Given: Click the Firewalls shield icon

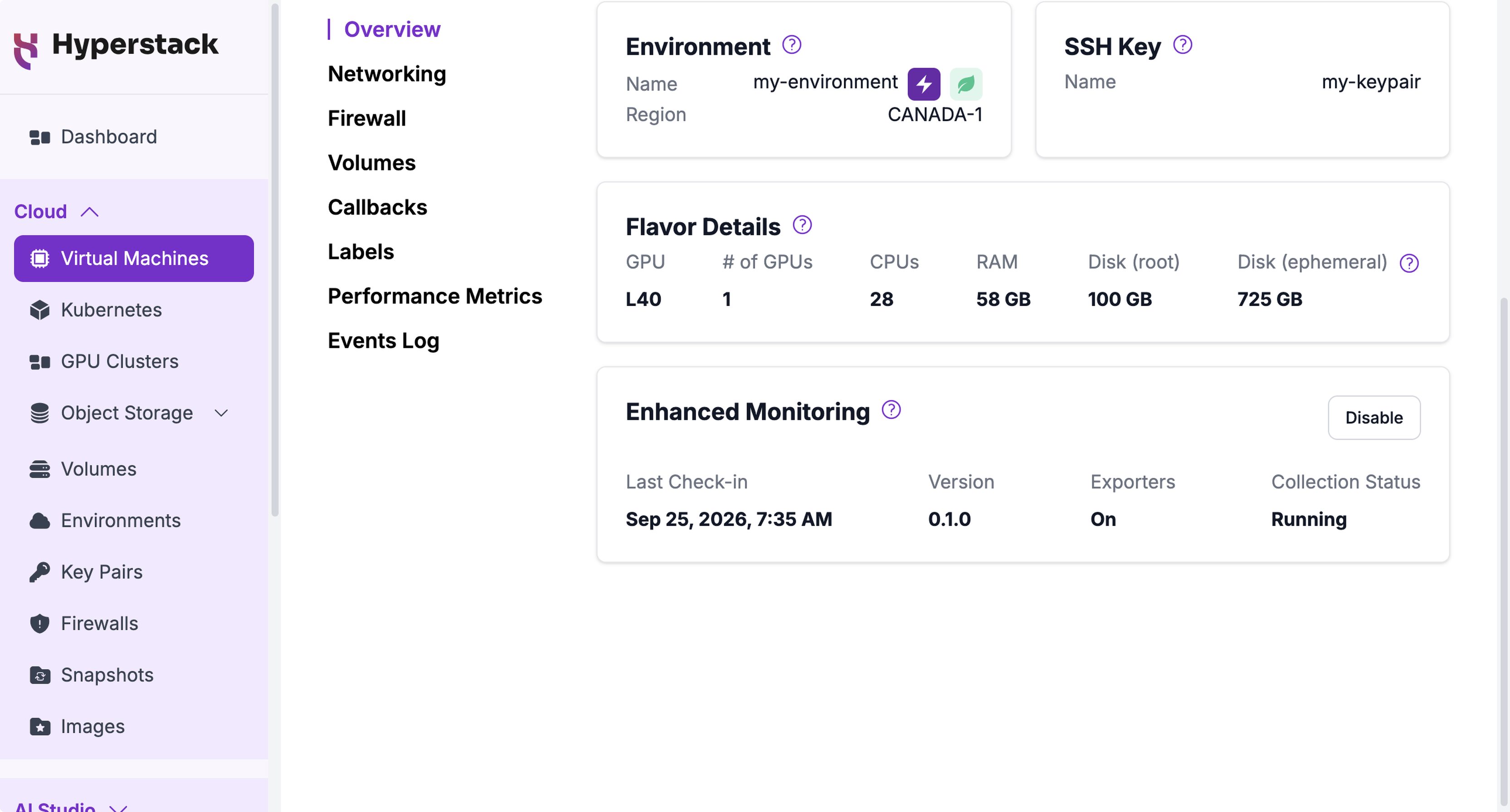Looking at the screenshot, I should (x=39, y=624).
